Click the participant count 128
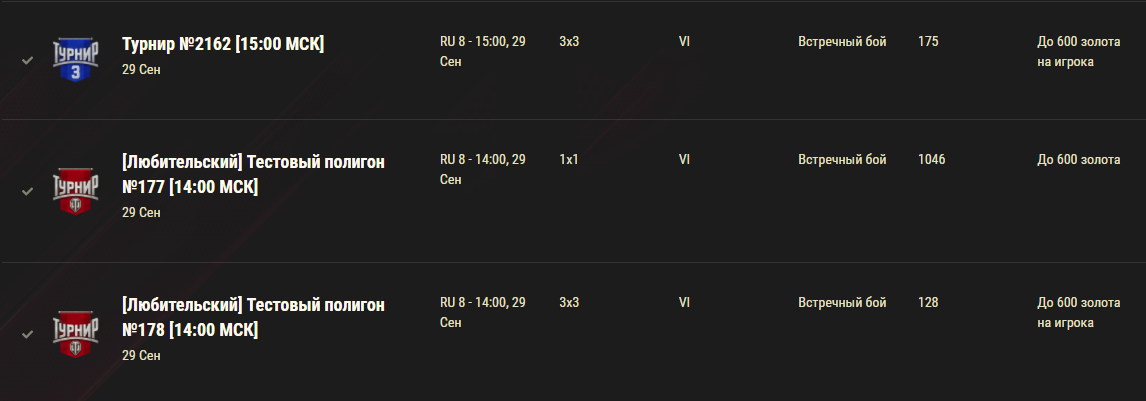 coord(928,302)
